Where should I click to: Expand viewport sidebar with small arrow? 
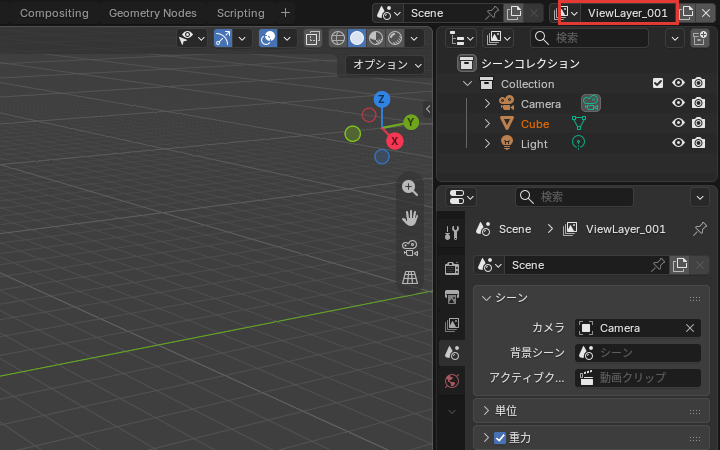428,109
